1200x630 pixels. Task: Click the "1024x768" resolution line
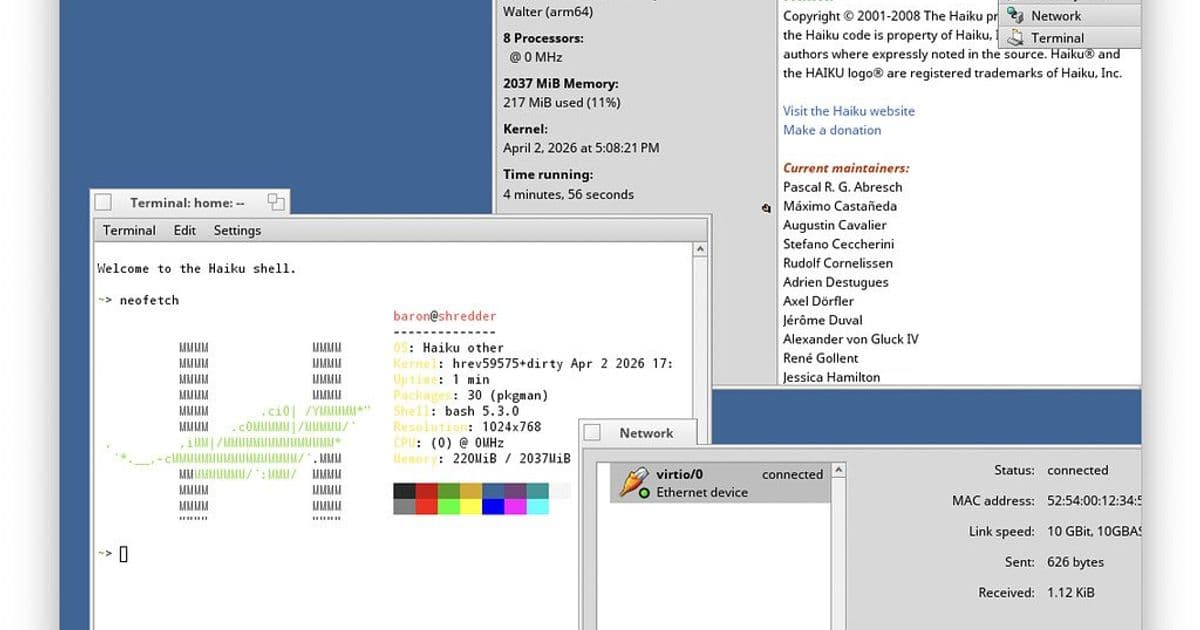click(x=511, y=427)
